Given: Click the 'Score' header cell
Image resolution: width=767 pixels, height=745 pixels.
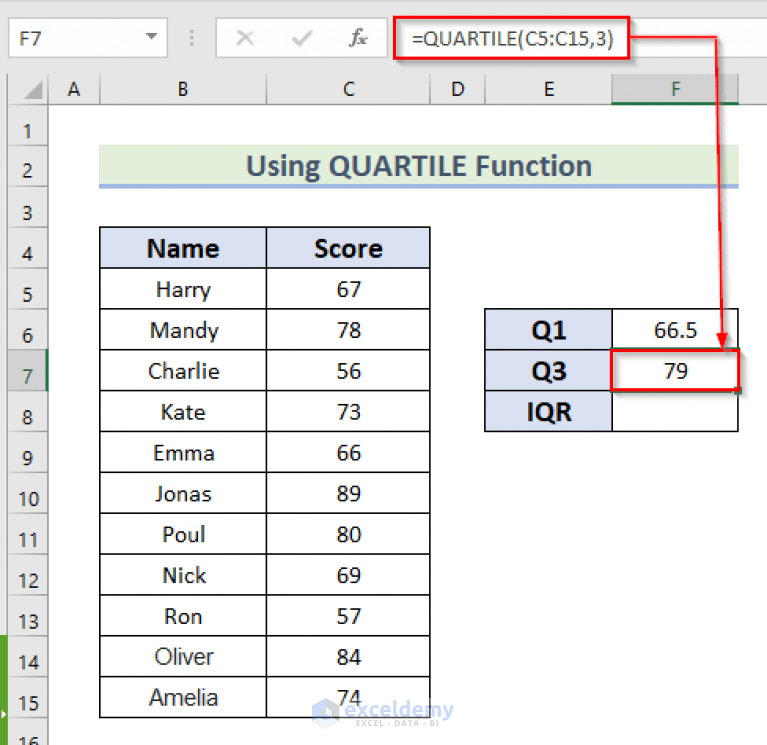Looking at the screenshot, I should tap(348, 248).
